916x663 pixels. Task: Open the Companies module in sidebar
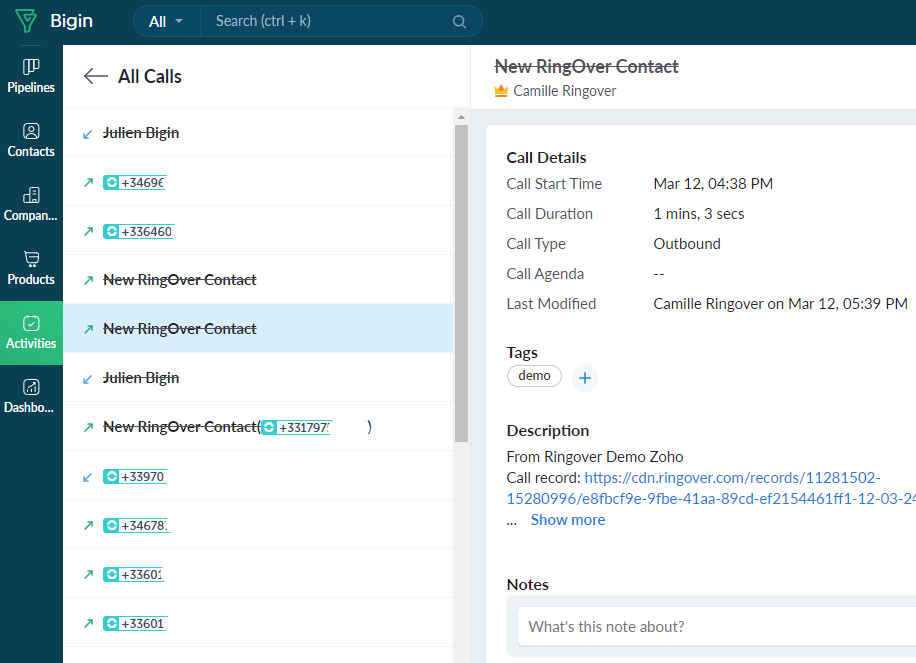point(31,204)
